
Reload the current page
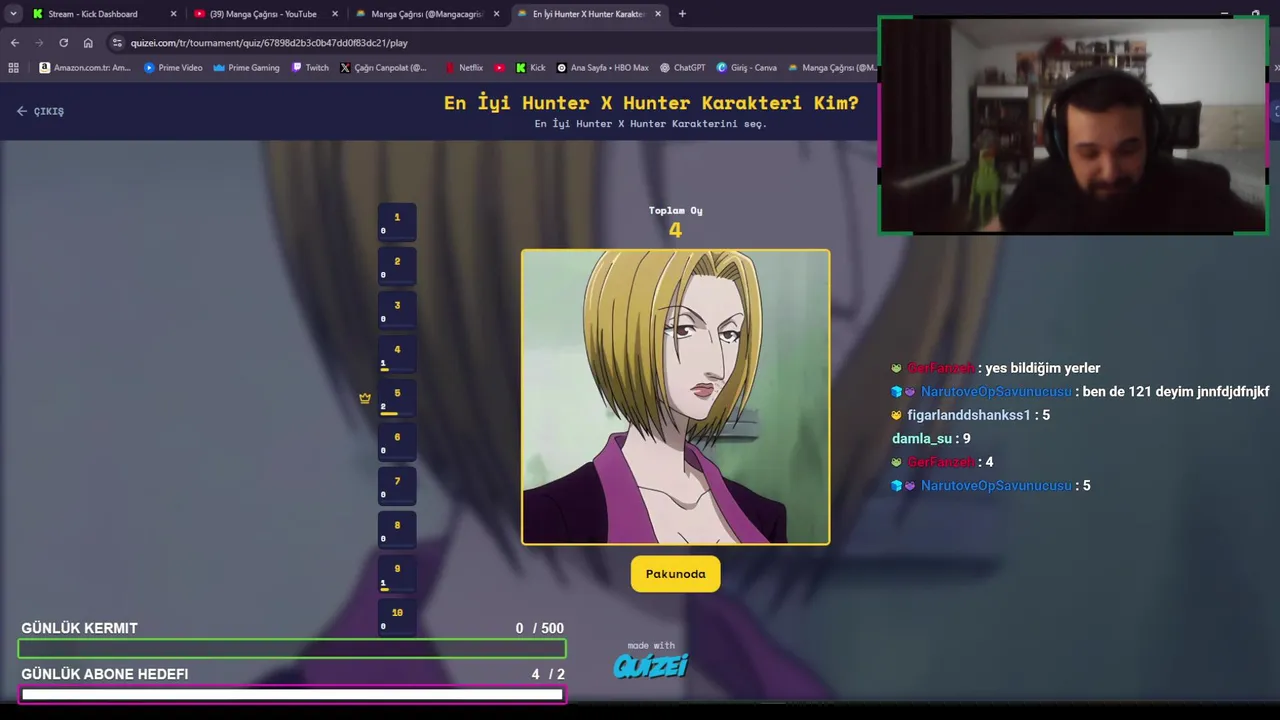point(64,43)
